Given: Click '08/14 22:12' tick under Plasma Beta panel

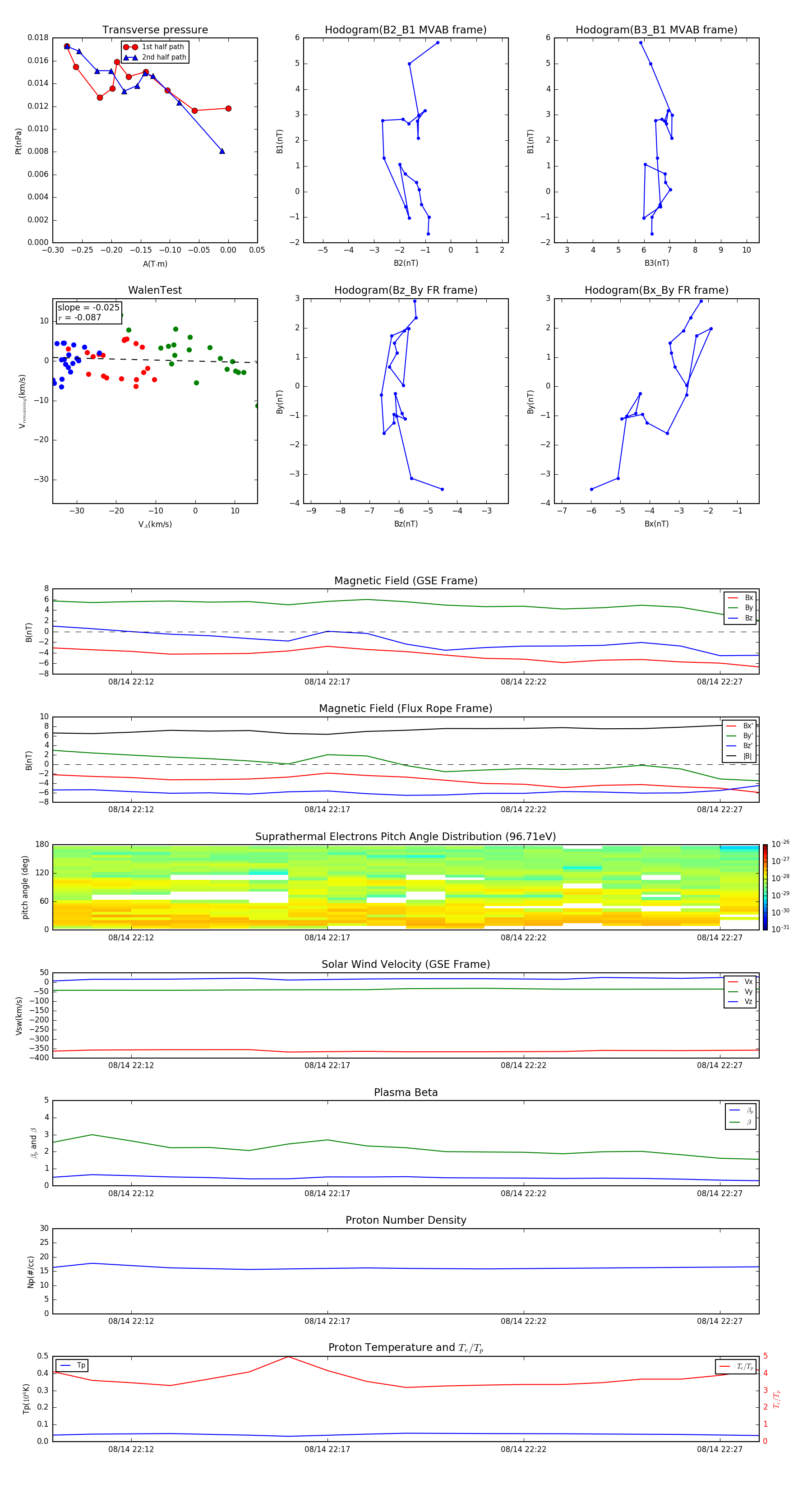Looking at the screenshot, I should (131, 1193).
